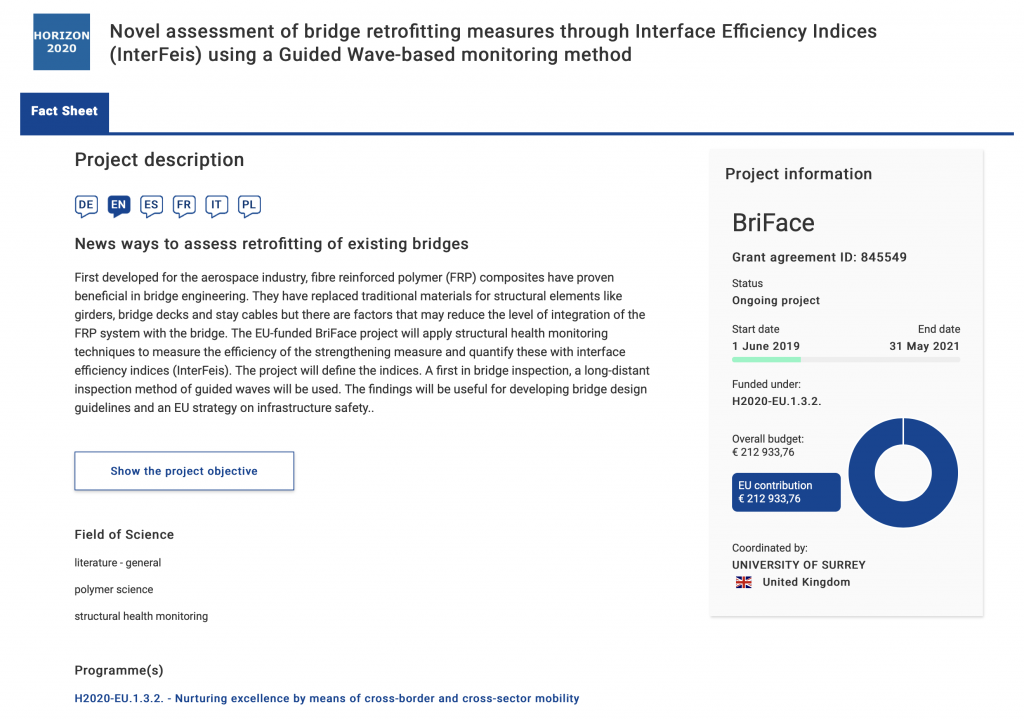Click the 'United Kingdom' country label
This screenshot has width=1024, height=720.
807,582
